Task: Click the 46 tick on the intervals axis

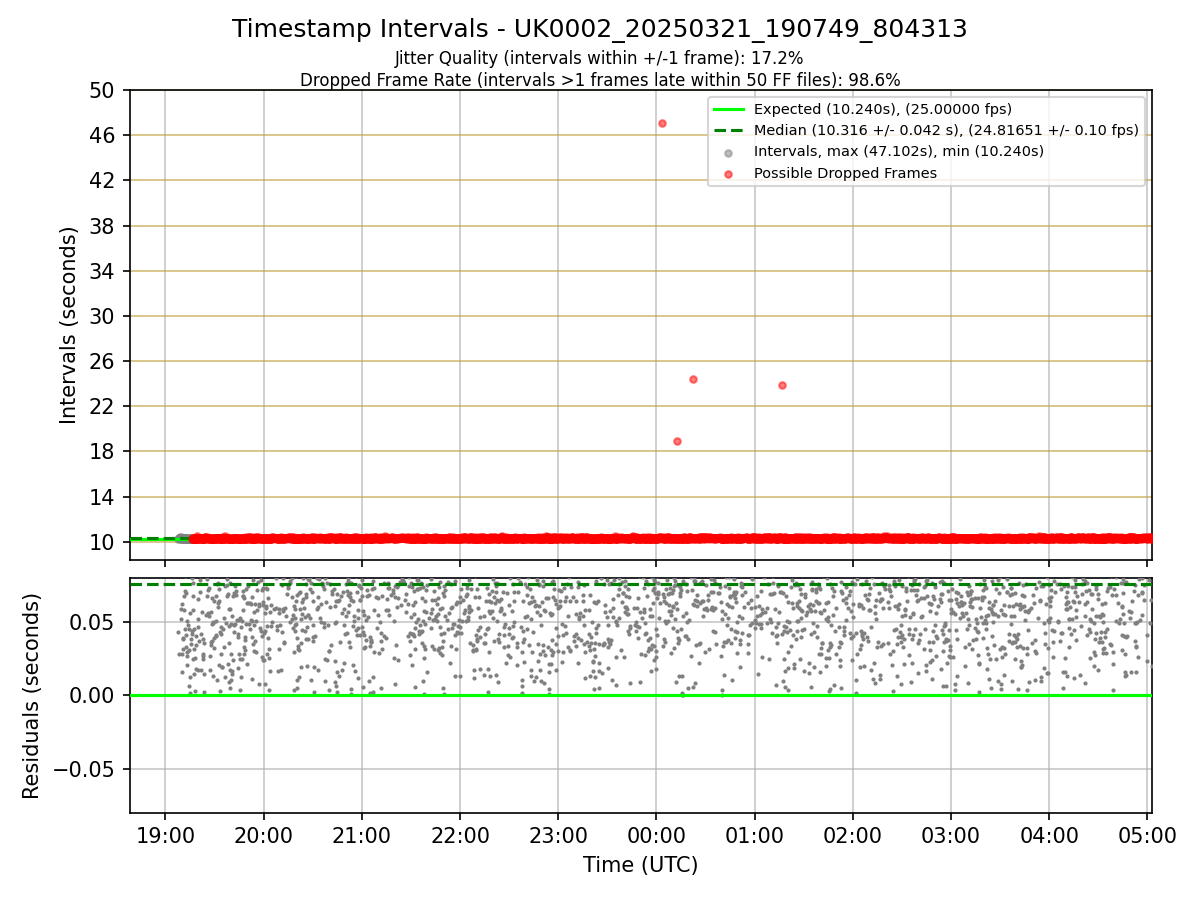Action: coord(104,135)
